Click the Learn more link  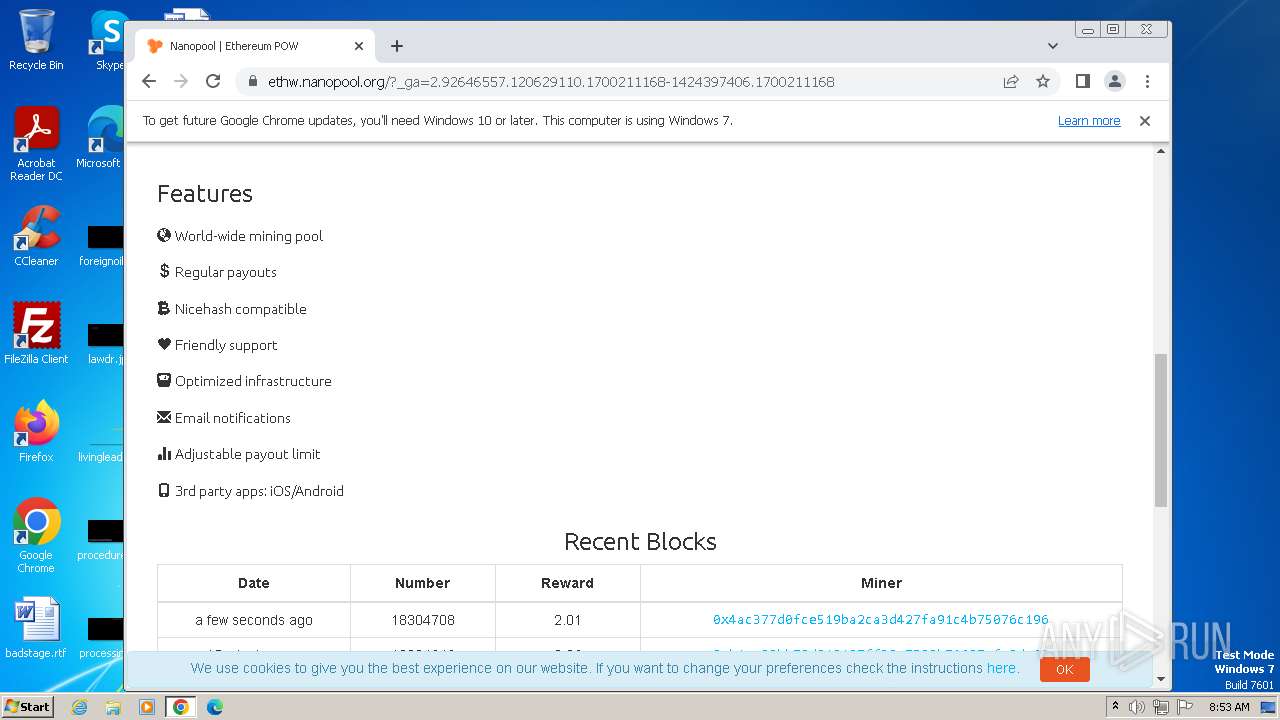click(x=1089, y=120)
